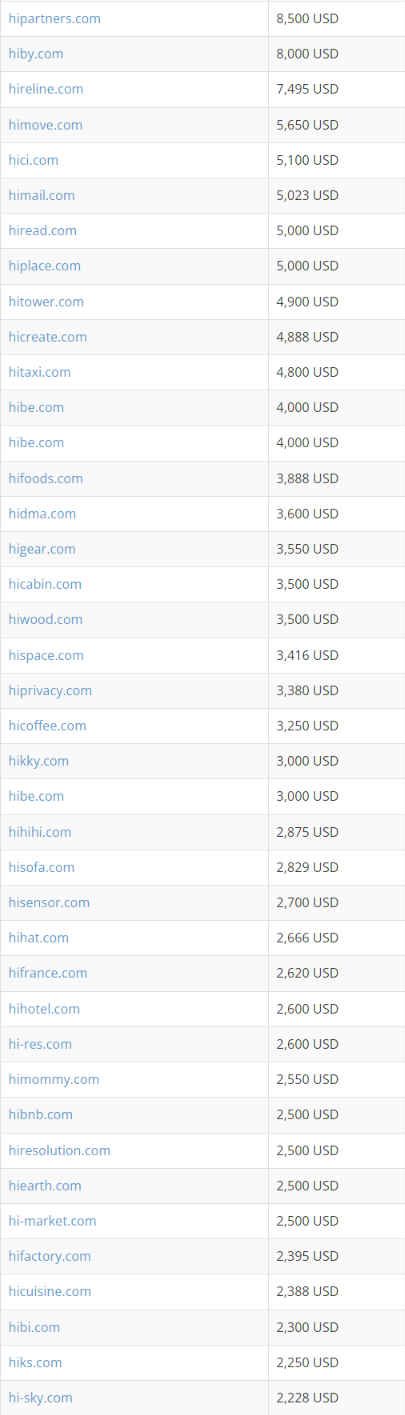Select hispace.com domain link
405x1415 pixels.
pyautogui.click(x=46, y=655)
